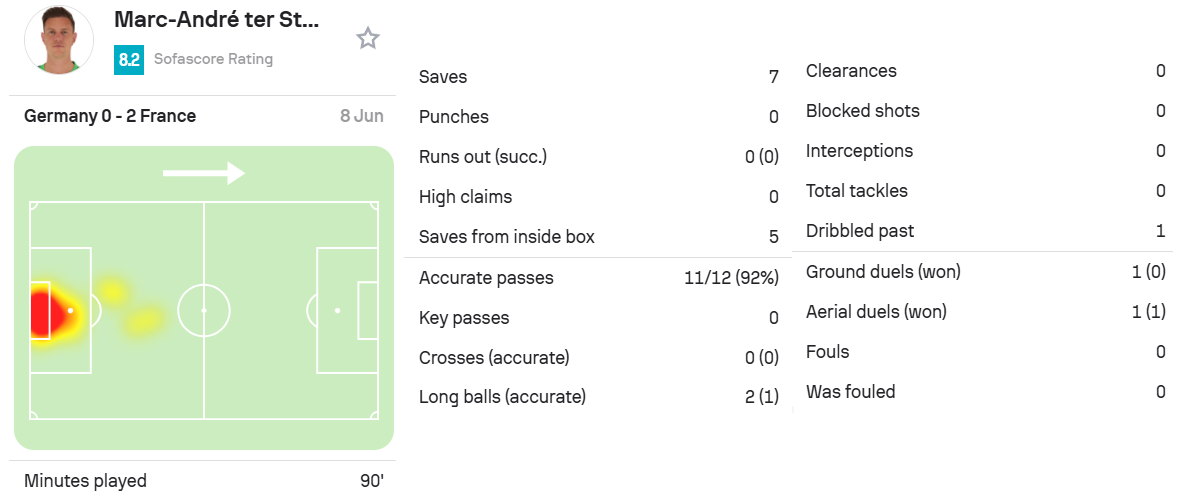The image size is (1184, 503).
Task: Click the red heatmap zone in goal
Action: click(42, 310)
